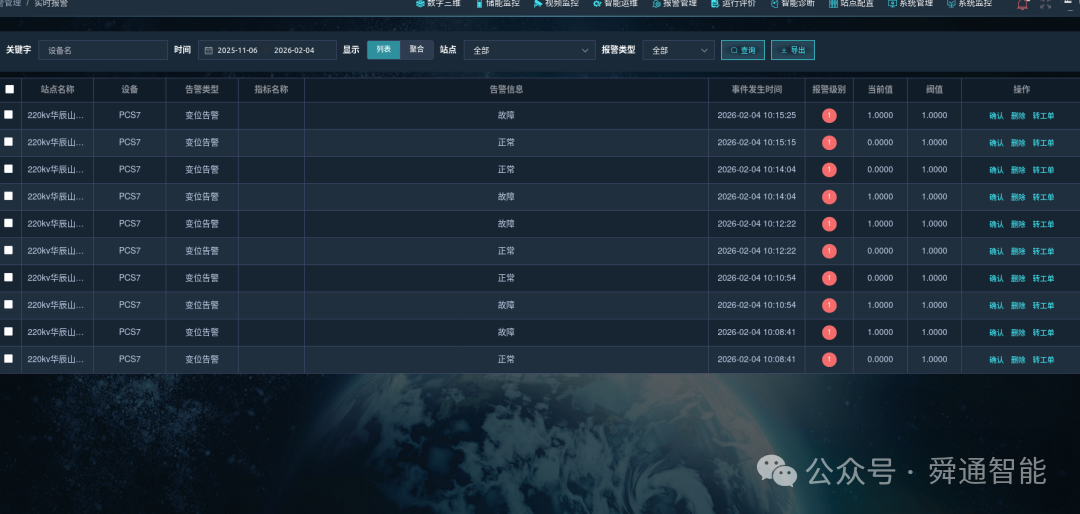Open the 运行评价 menu in the top navigation

coord(733,3)
